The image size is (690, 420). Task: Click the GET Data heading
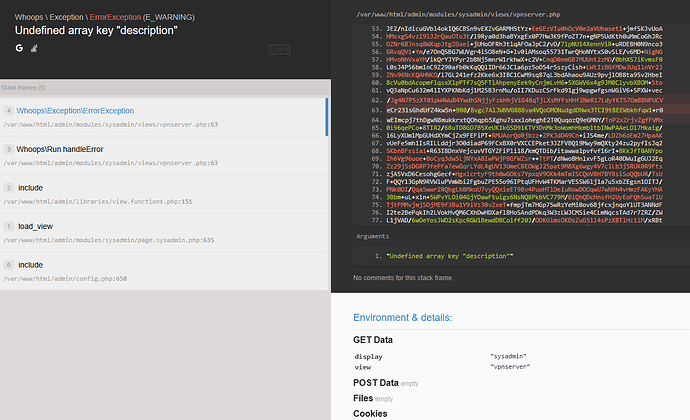[x=373, y=340]
